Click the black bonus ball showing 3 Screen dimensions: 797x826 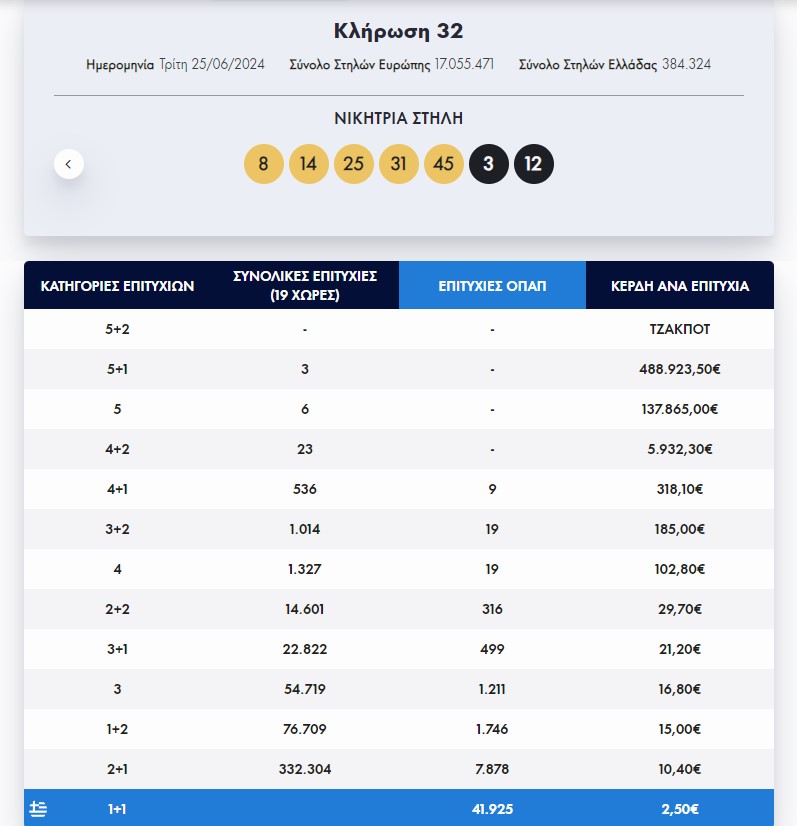489,163
